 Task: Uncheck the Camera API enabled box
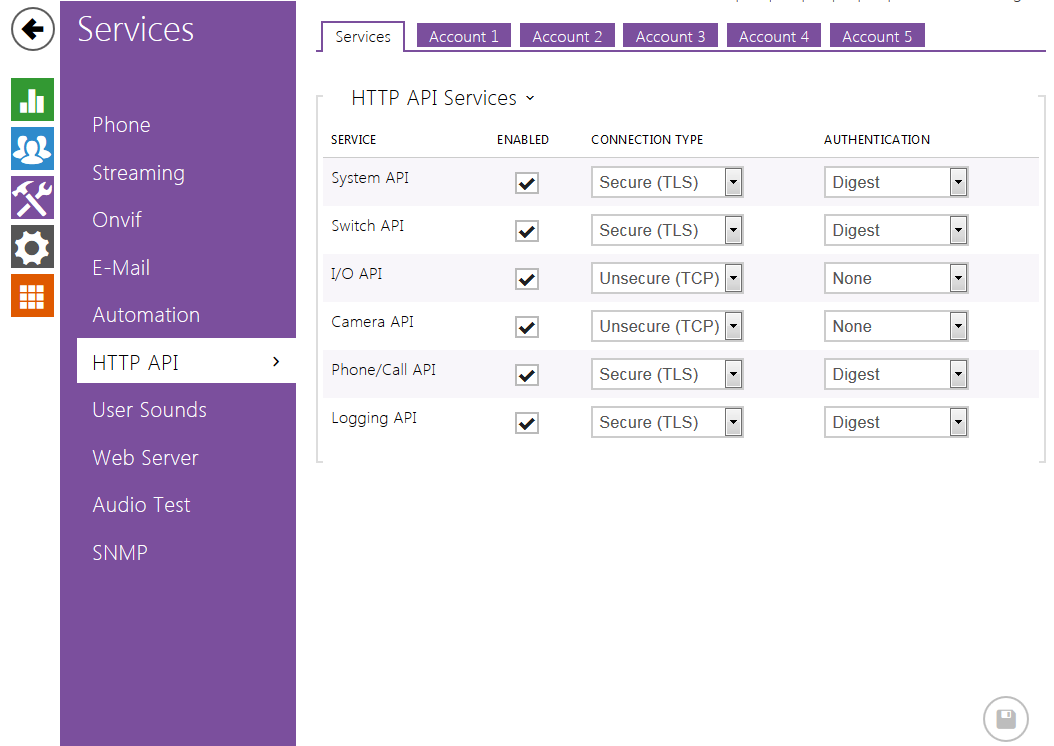pos(526,327)
